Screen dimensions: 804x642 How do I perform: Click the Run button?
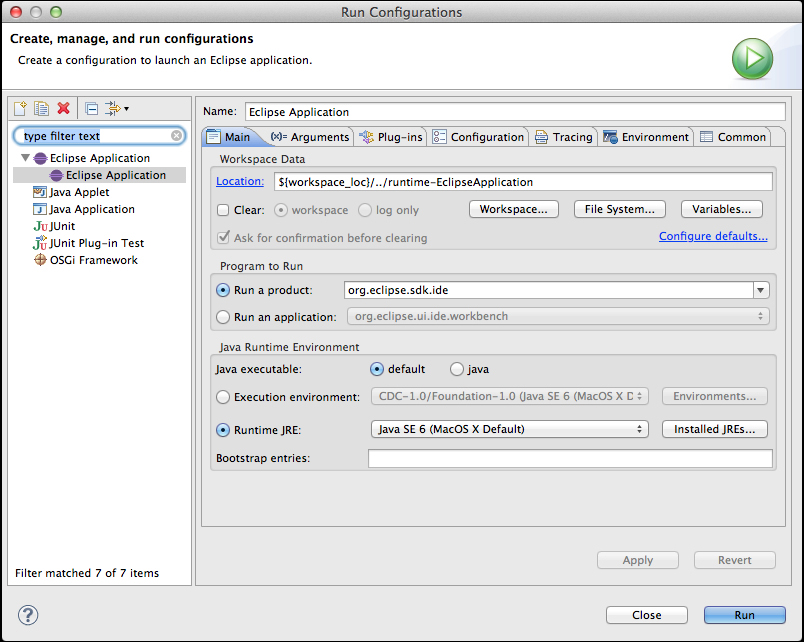(745, 615)
